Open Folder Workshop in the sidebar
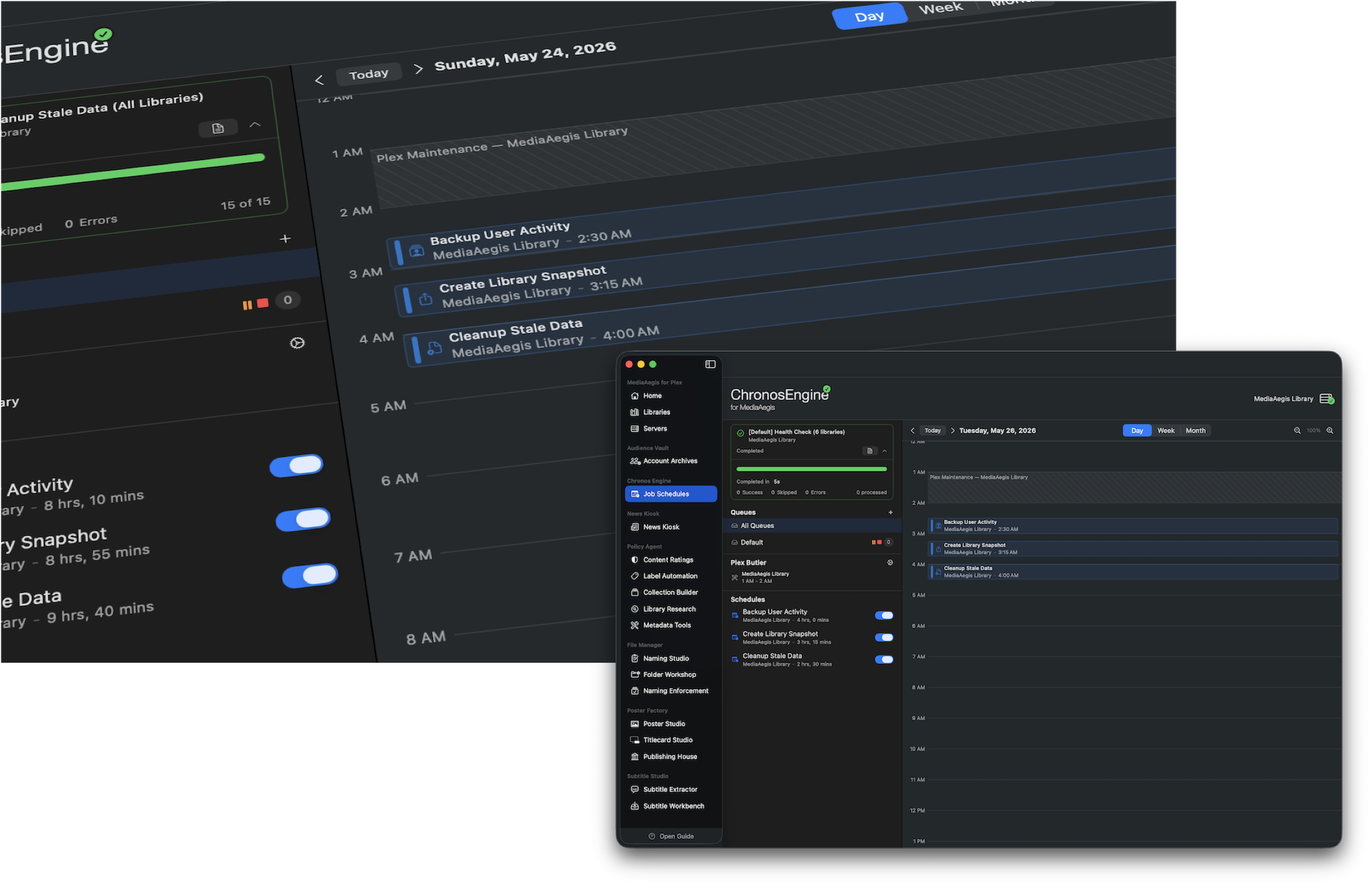 click(x=671, y=675)
